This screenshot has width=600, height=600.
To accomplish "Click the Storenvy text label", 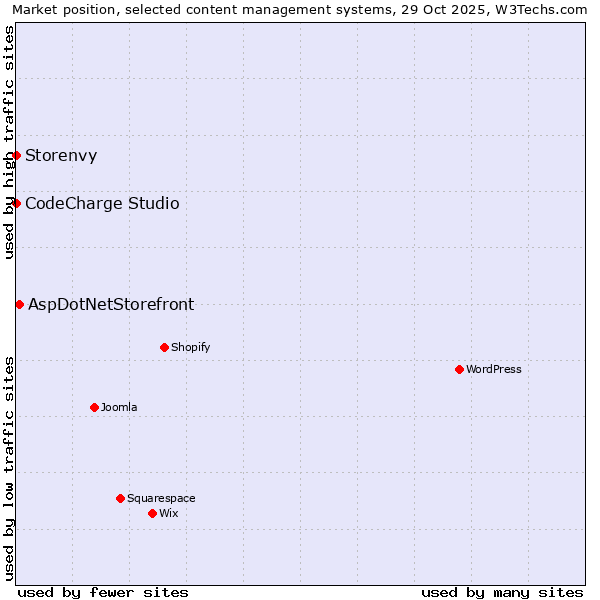I will (61, 155).
